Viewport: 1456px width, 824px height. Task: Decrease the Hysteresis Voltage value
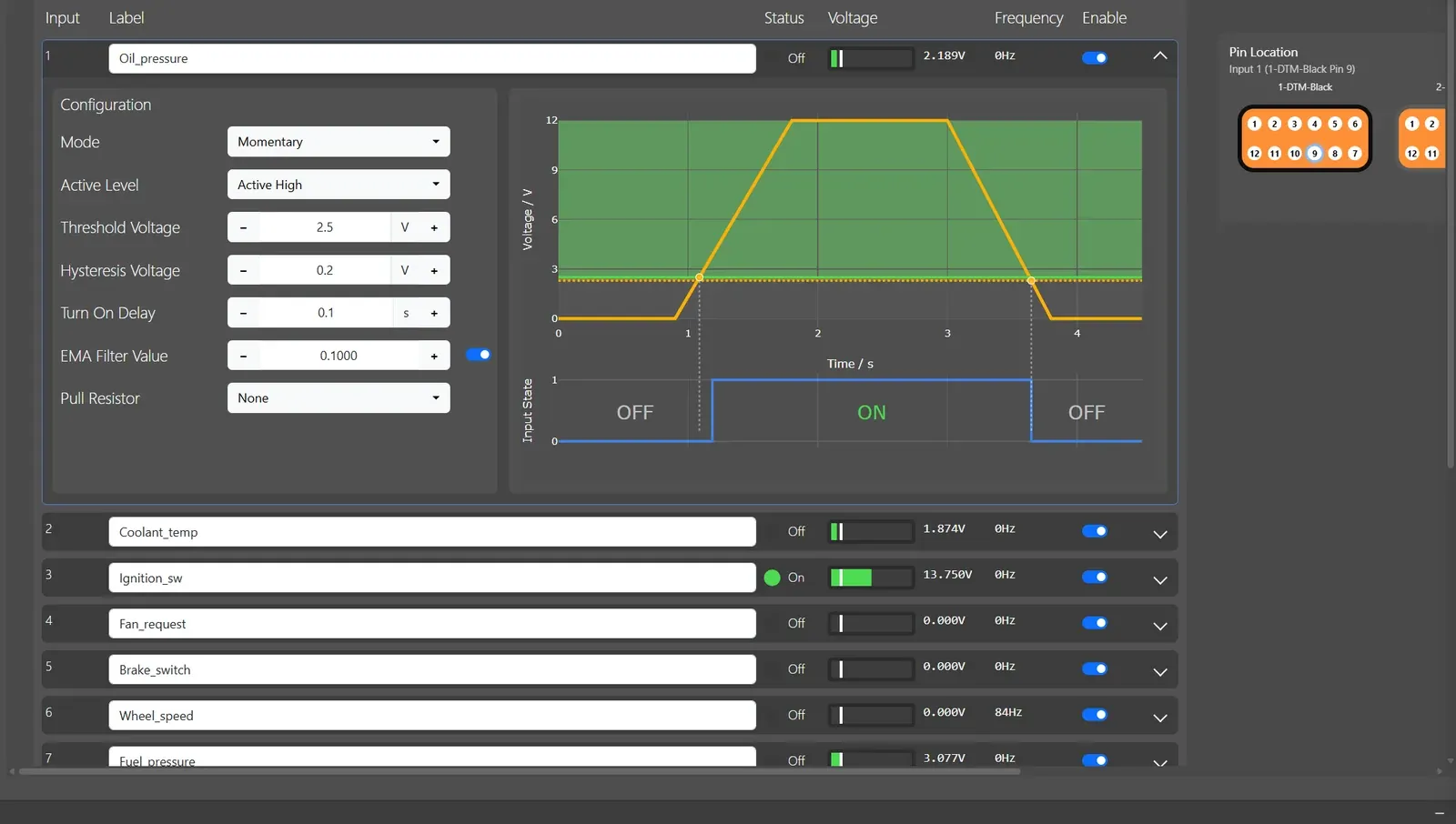pos(243,270)
